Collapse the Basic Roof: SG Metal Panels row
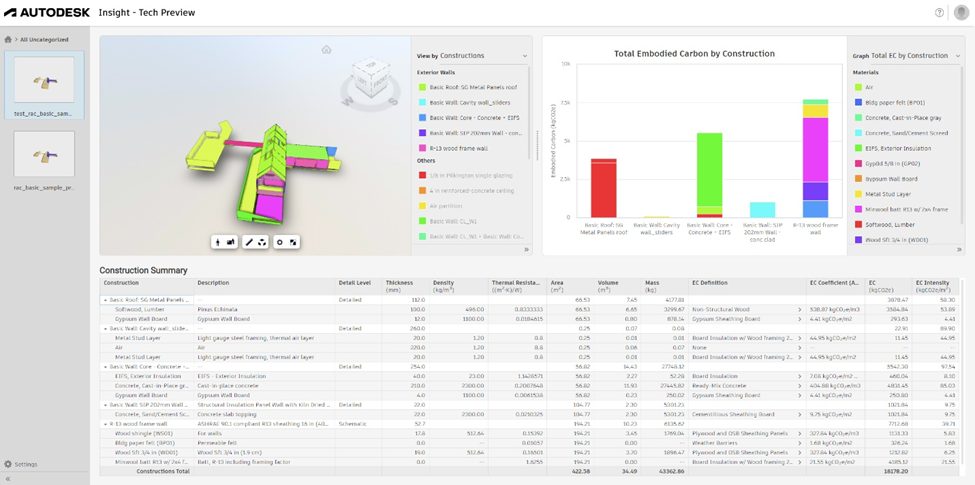 tap(105, 300)
